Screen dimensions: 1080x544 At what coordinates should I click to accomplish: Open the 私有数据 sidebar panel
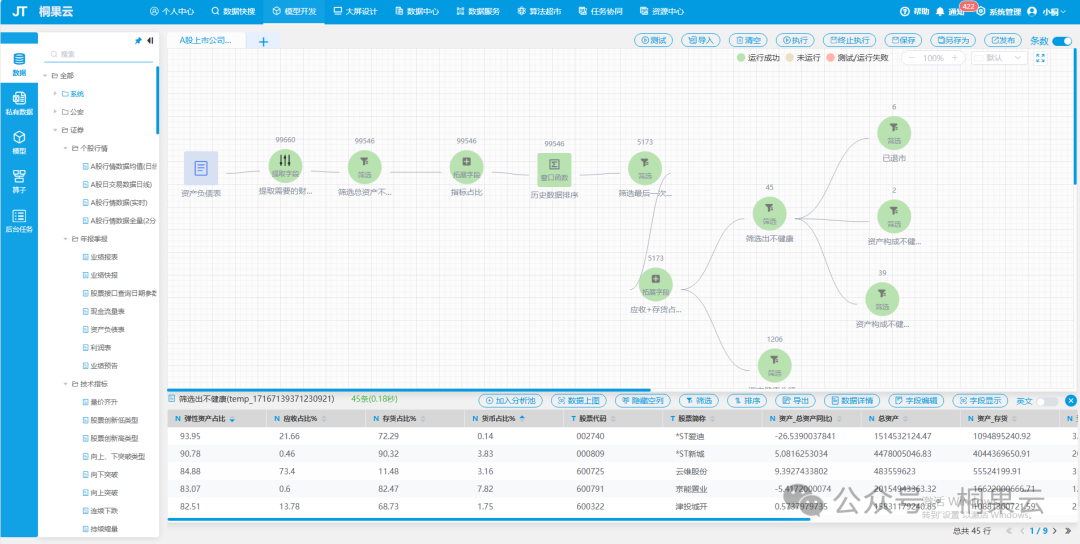[19, 102]
